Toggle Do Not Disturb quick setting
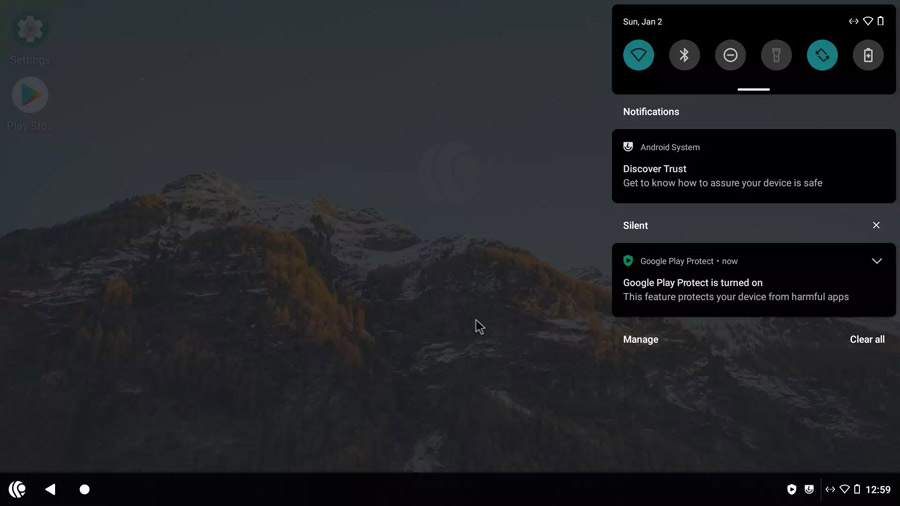This screenshot has width=900, height=506. 730,55
